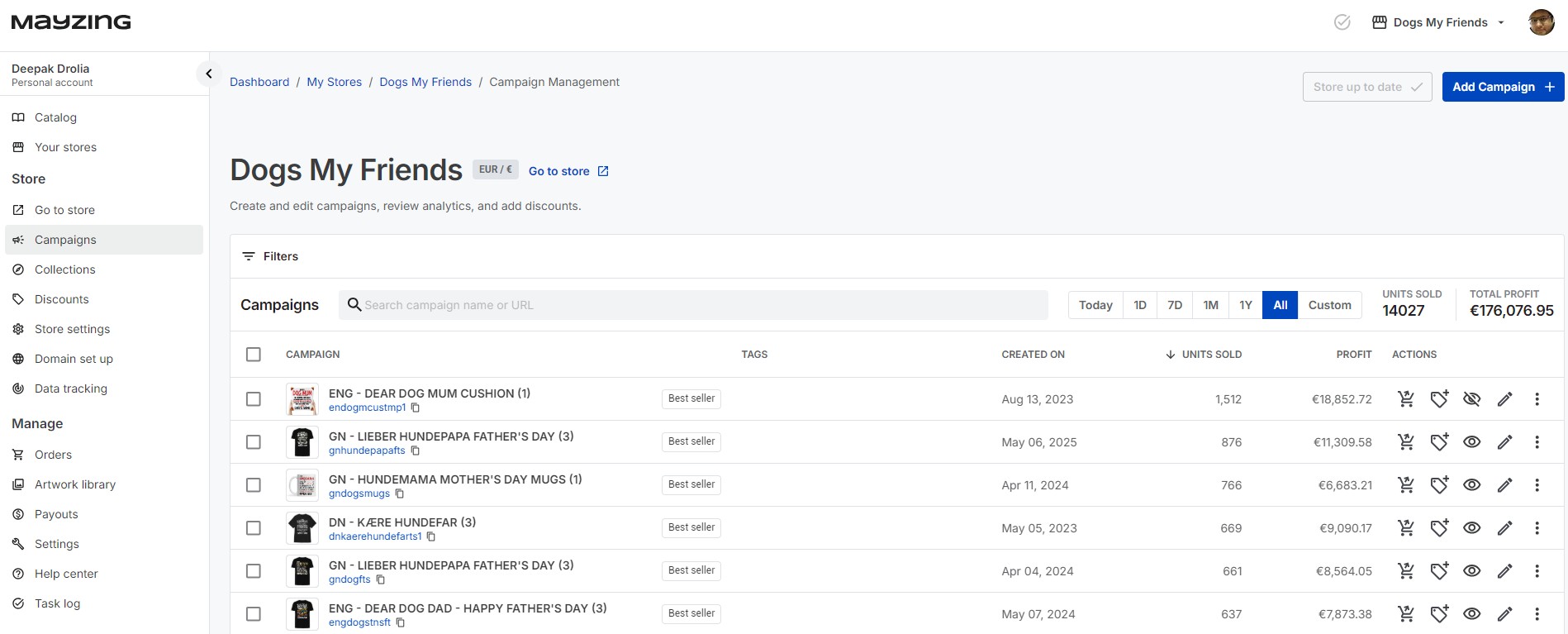Edit the gnhundepapafts campaign with pencil icon
The height and width of the screenshot is (634, 1568).
[1504, 442]
